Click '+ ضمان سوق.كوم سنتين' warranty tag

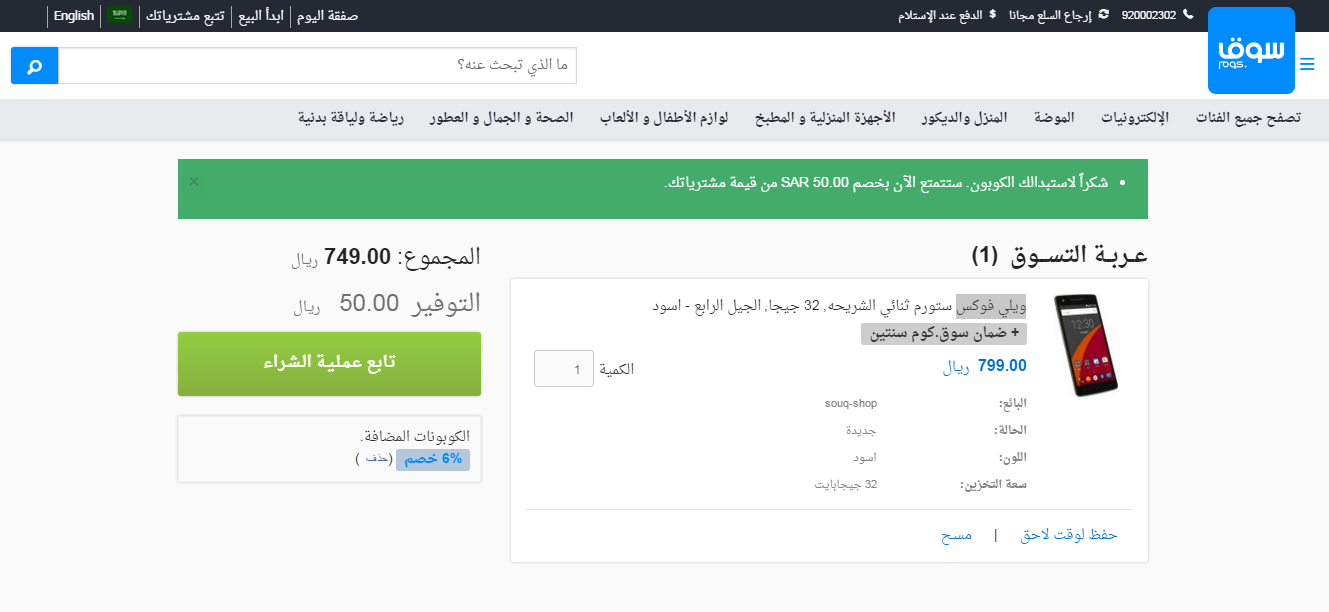tap(944, 334)
